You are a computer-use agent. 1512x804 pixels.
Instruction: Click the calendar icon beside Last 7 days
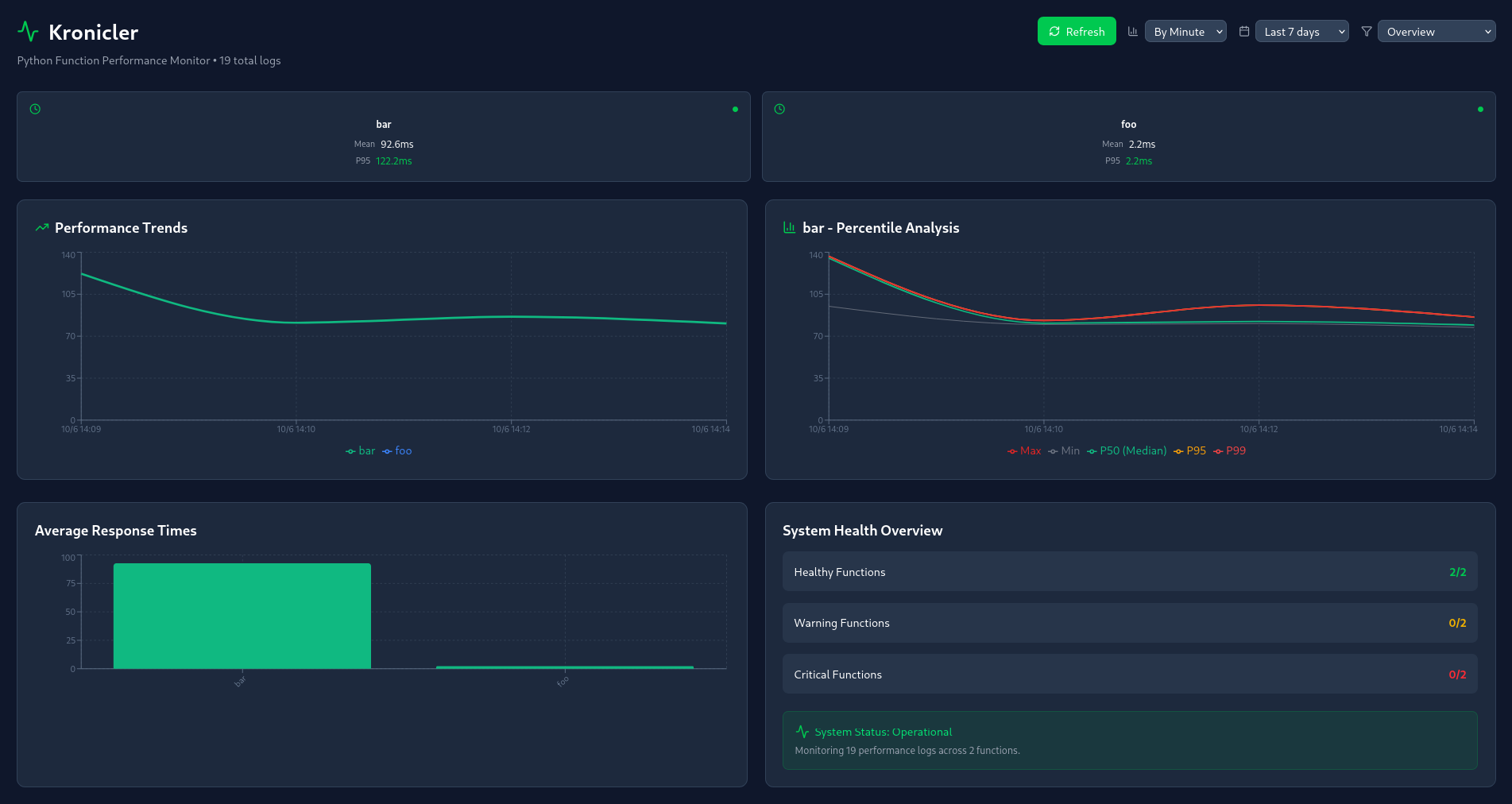[1244, 32]
